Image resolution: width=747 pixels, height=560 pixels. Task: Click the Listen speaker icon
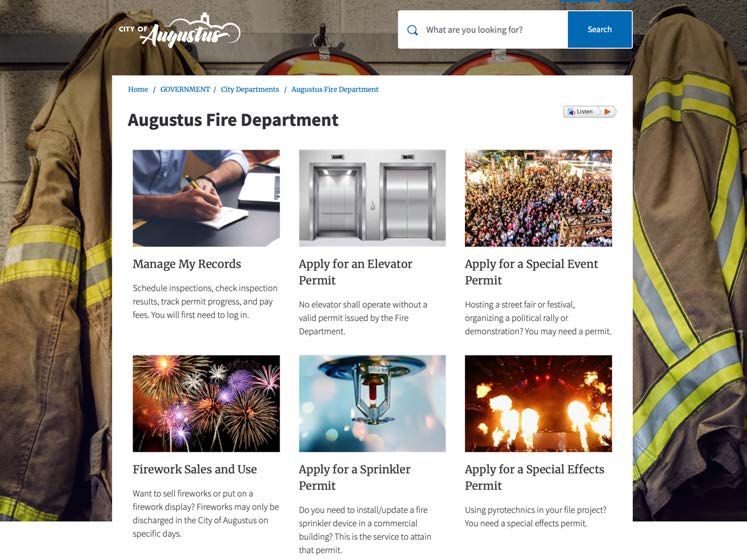571,112
